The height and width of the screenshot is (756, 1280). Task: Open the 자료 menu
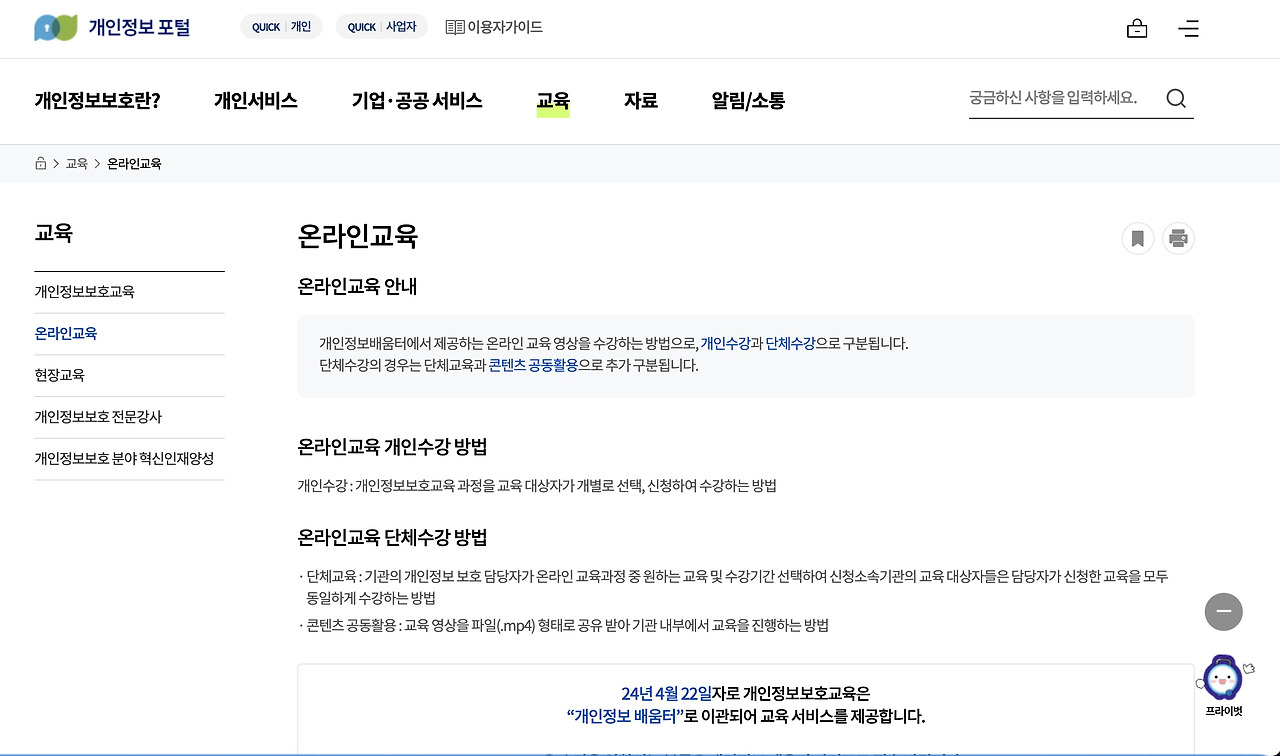tap(640, 101)
